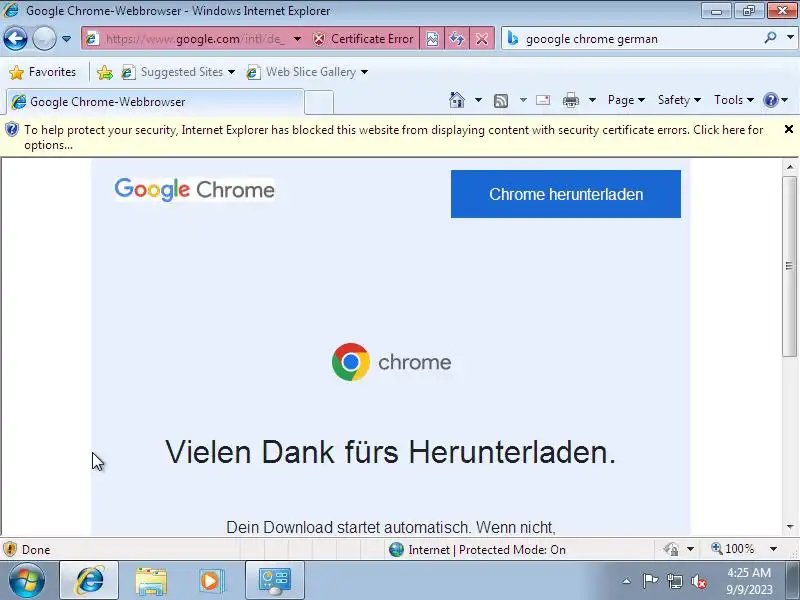Expand the zoom level dropdown arrow

tap(773, 549)
